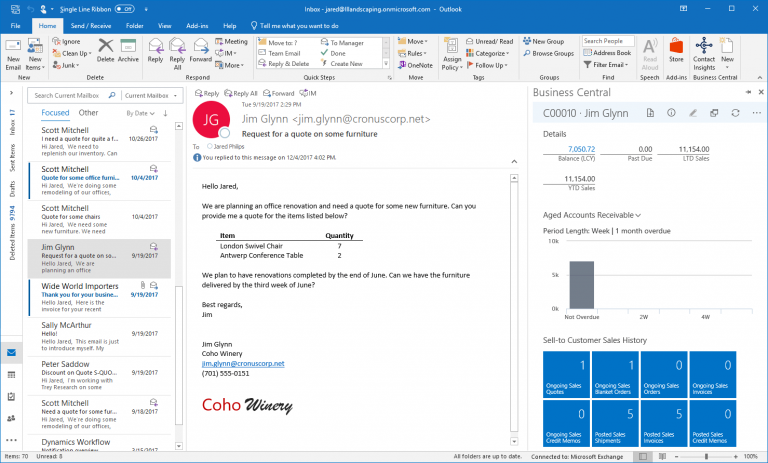Open the Tasks view icon
Screen dimensions: 768x463
pos(11,396)
